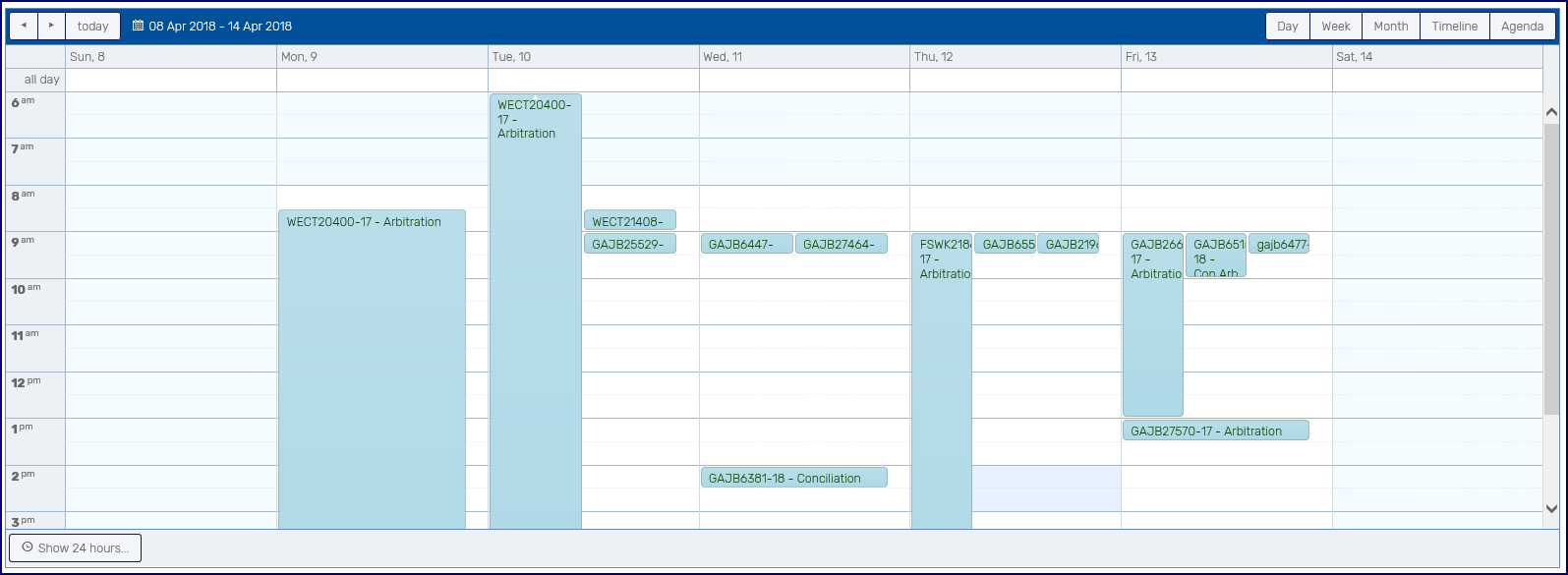Image resolution: width=1568 pixels, height=575 pixels.
Task: Switch to Week view
Action: pyautogui.click(x=1336, y=27)
